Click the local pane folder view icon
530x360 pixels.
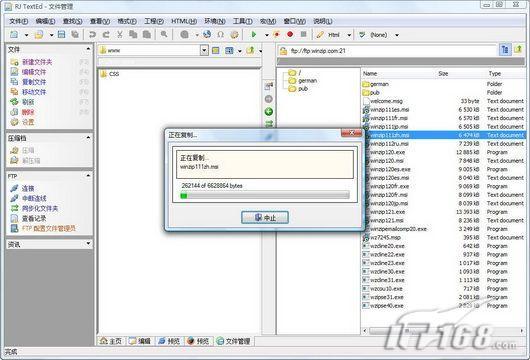[216, 51]
